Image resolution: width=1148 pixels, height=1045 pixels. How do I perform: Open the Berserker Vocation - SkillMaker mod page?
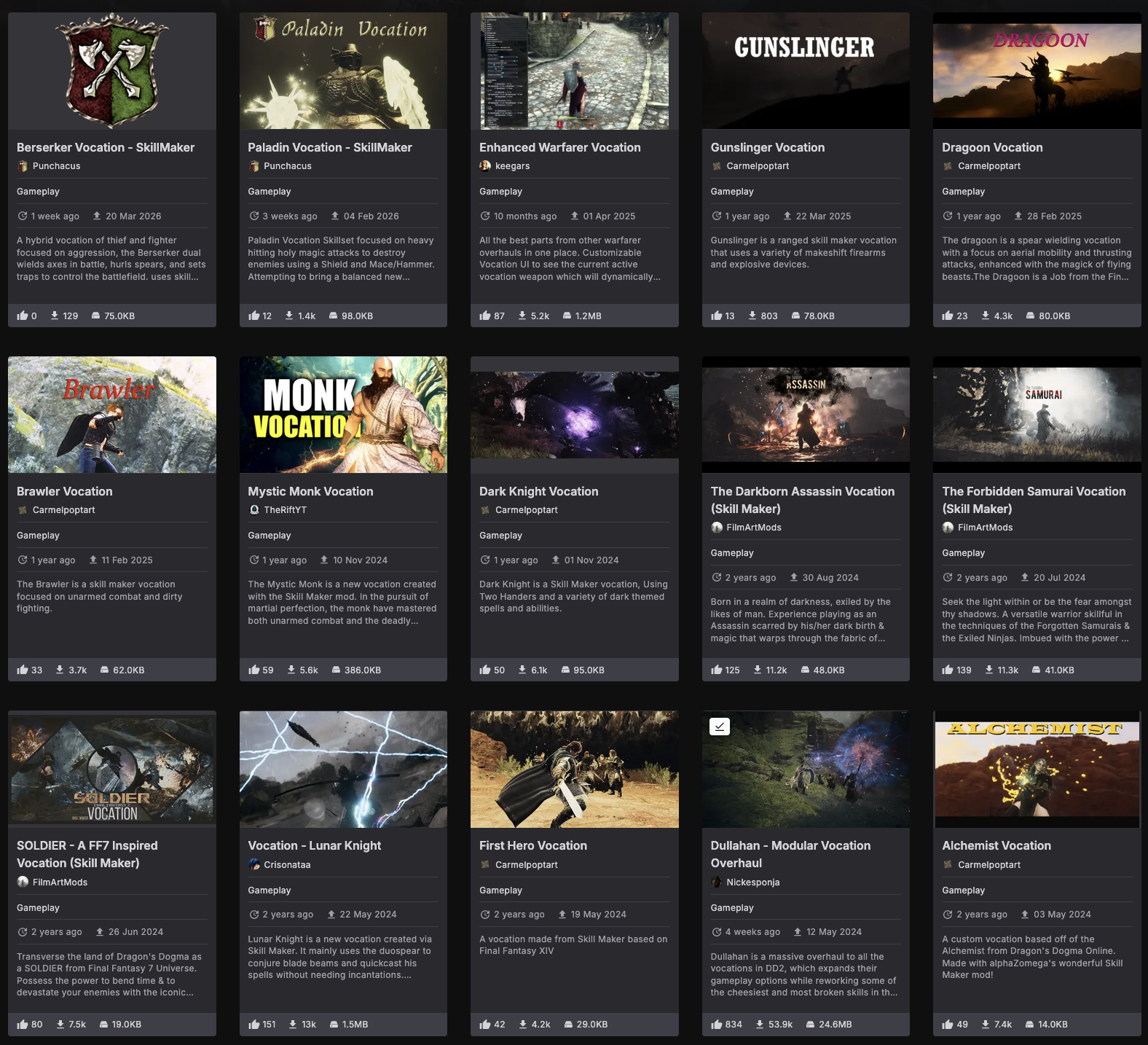coord(106,147)
